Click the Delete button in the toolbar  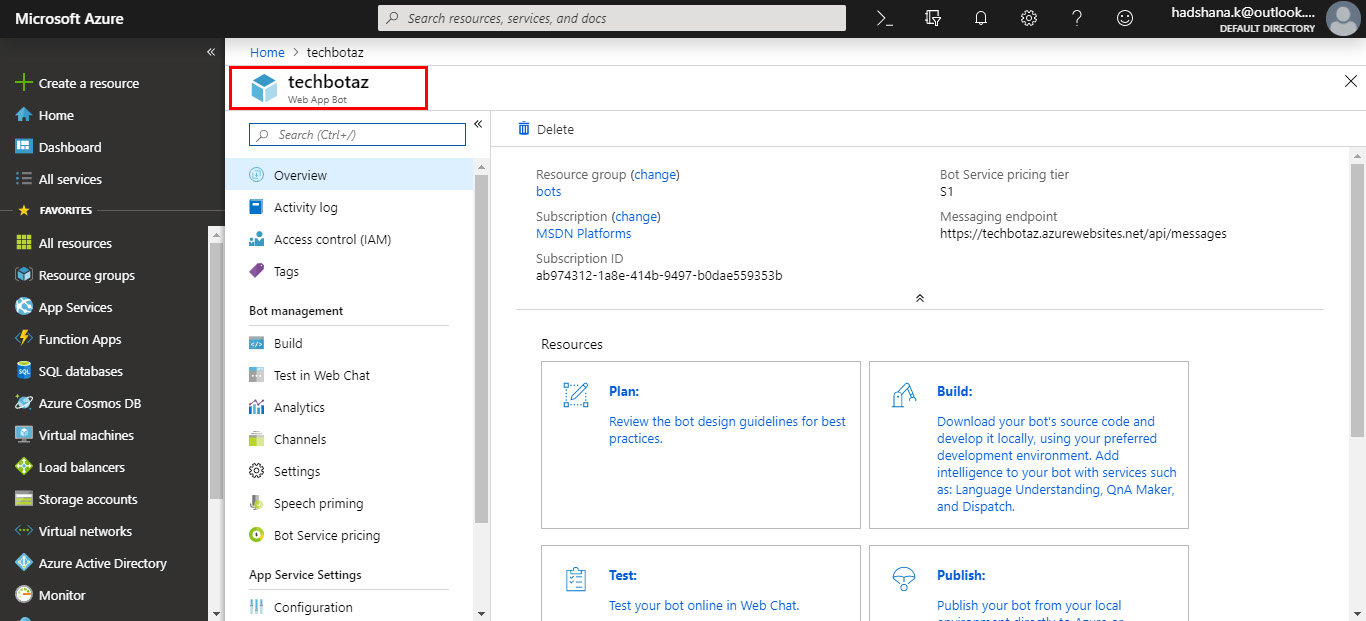point(546,129)
